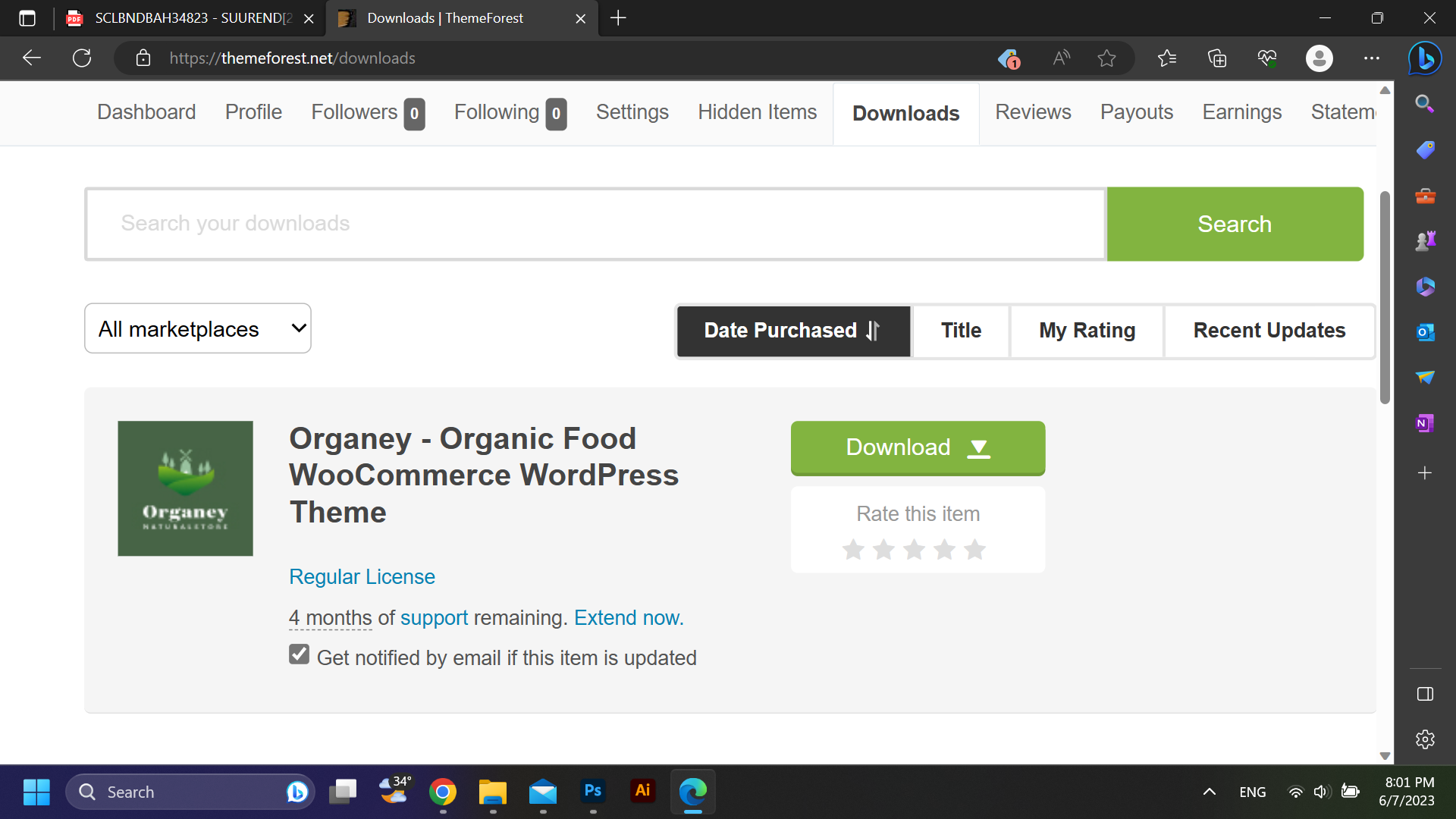1456x819 pixels.
Task: Click the green Search button
Action: pos(1235,224)
